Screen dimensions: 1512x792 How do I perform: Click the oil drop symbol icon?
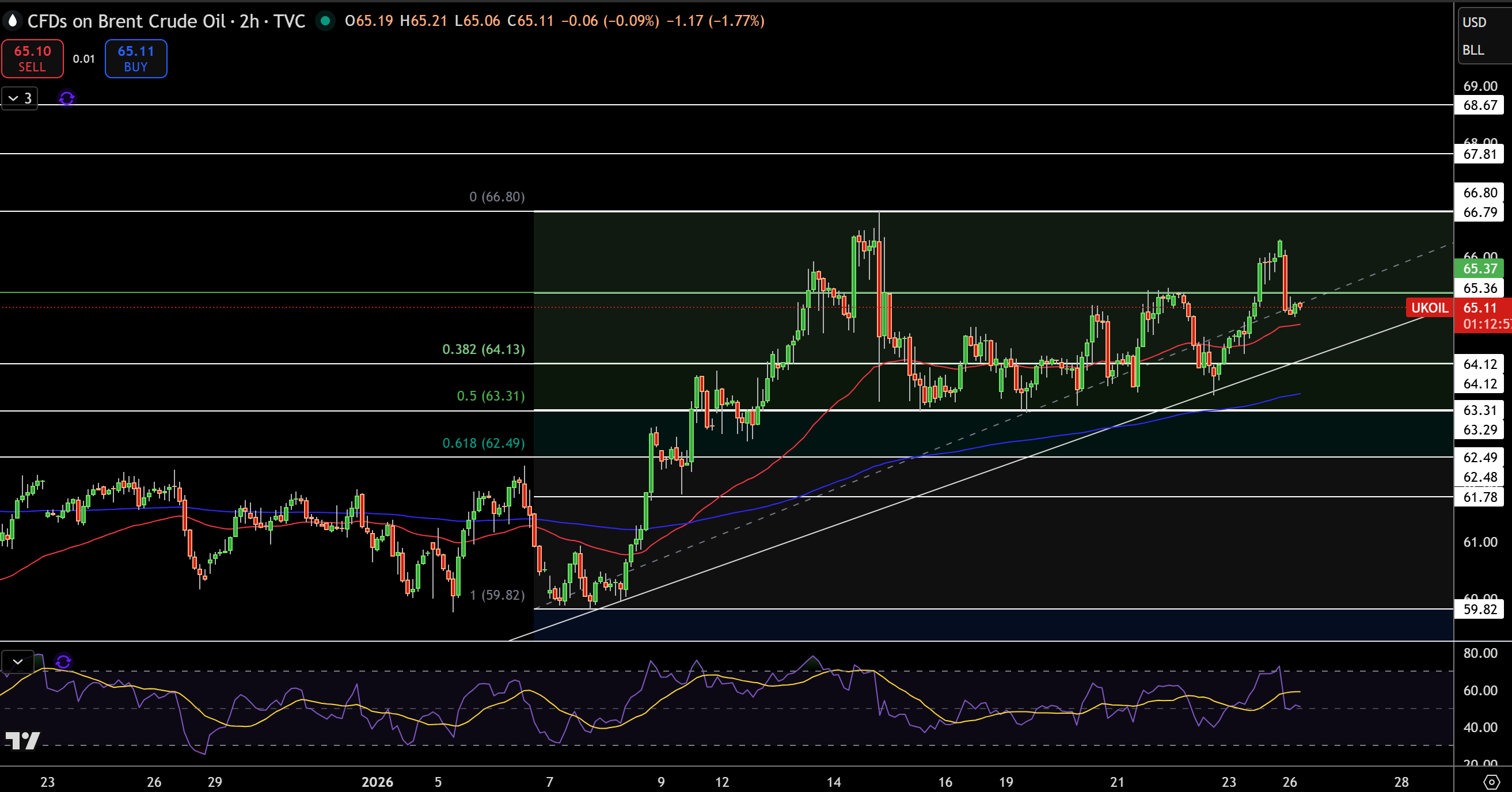(x=12, y=21)
